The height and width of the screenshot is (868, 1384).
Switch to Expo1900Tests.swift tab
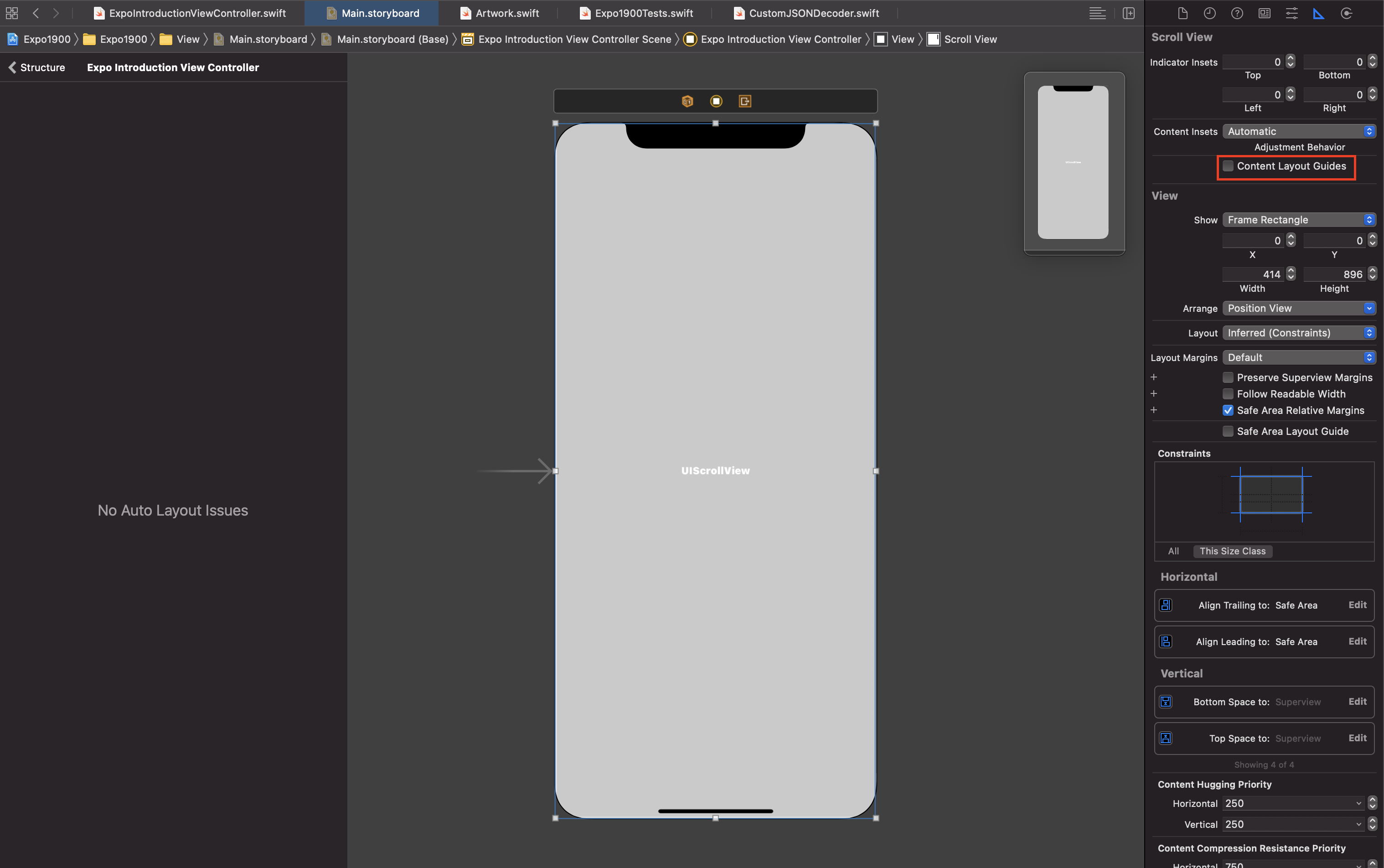click(x=636, y=13)
